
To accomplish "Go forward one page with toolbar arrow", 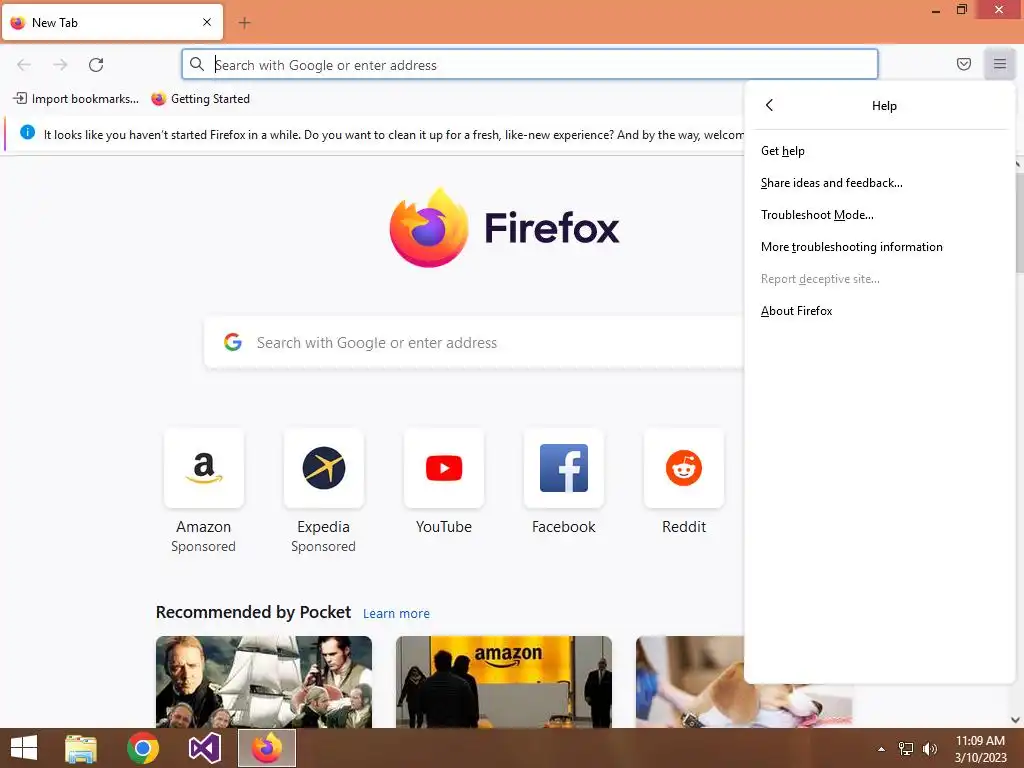I will pos(60,65).
